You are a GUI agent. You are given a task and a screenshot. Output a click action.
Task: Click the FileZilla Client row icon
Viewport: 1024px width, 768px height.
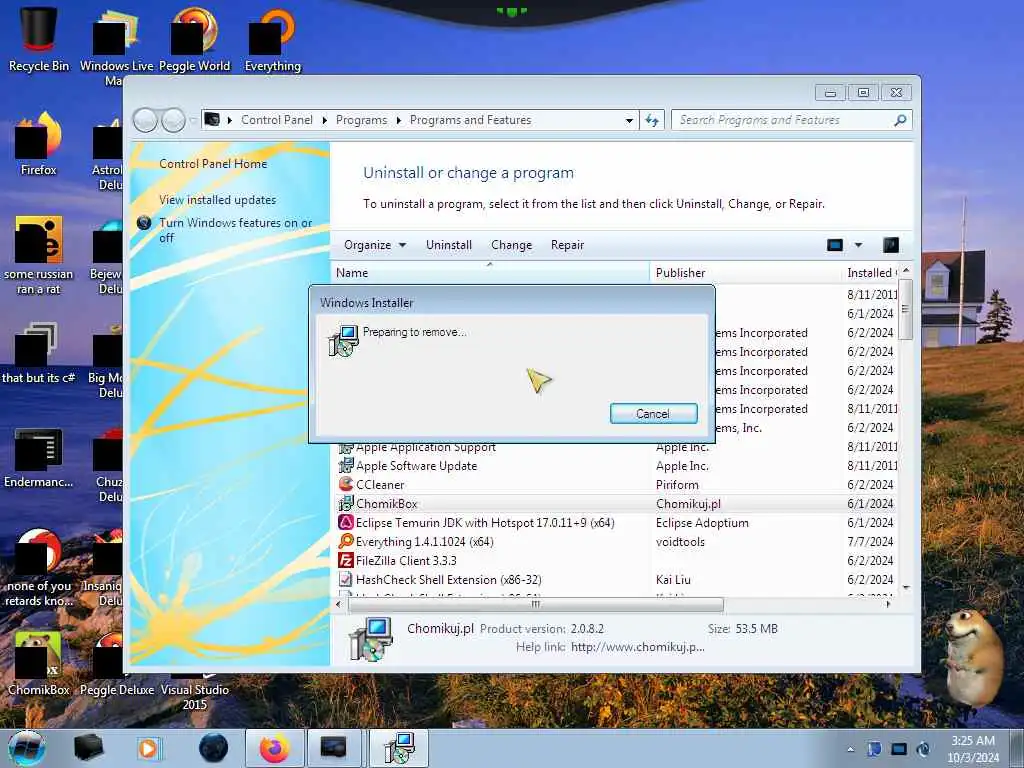pos(345,560)
